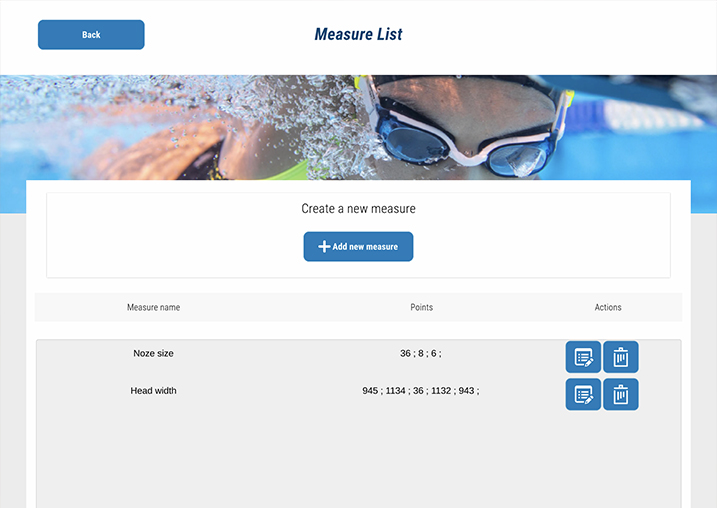This screenshot has height=508, width=717.
Task: Click the plus icon on Add new measure
Action: click(x=323, y=247)
